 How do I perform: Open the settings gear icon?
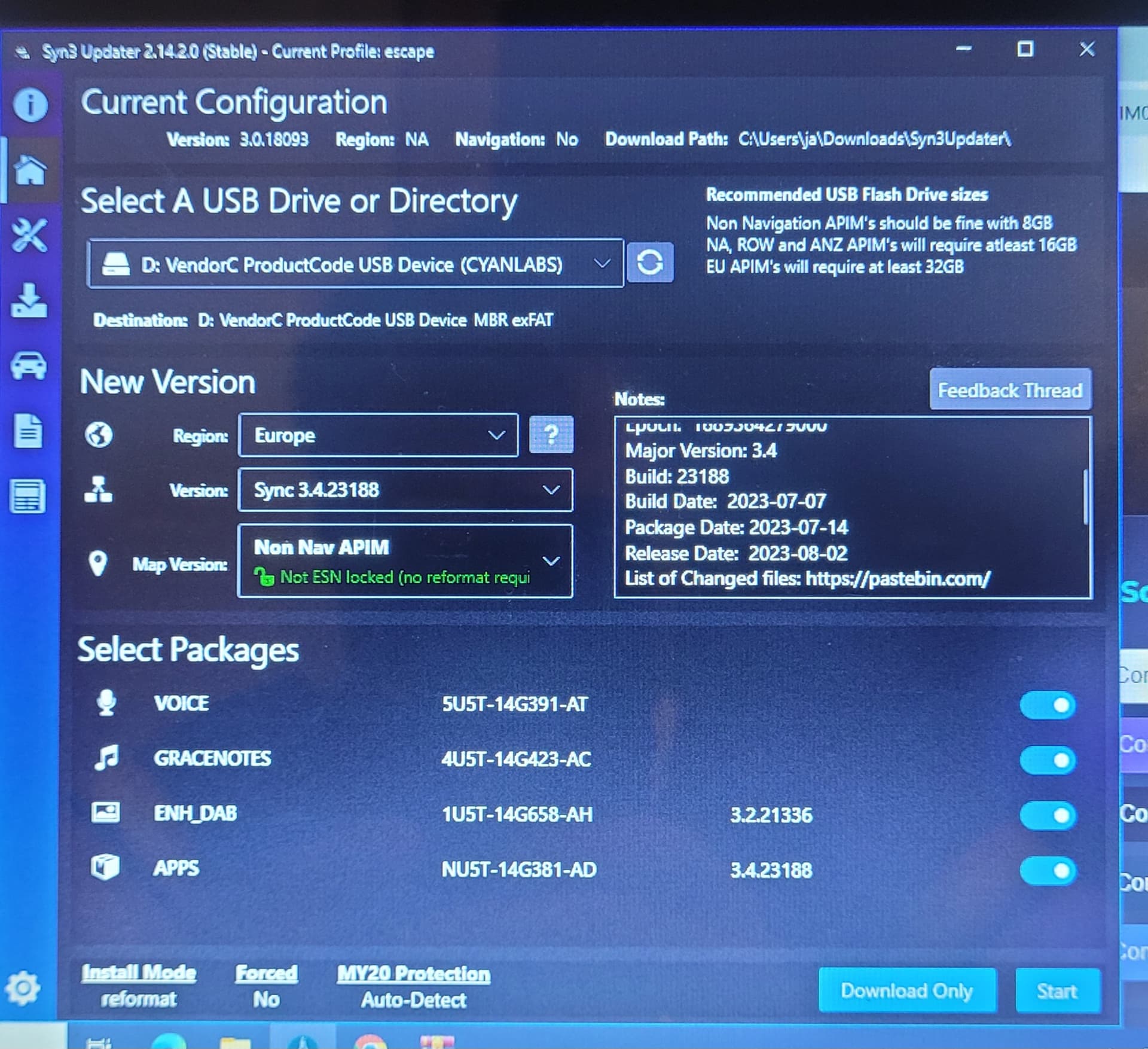tap(24, 988)
